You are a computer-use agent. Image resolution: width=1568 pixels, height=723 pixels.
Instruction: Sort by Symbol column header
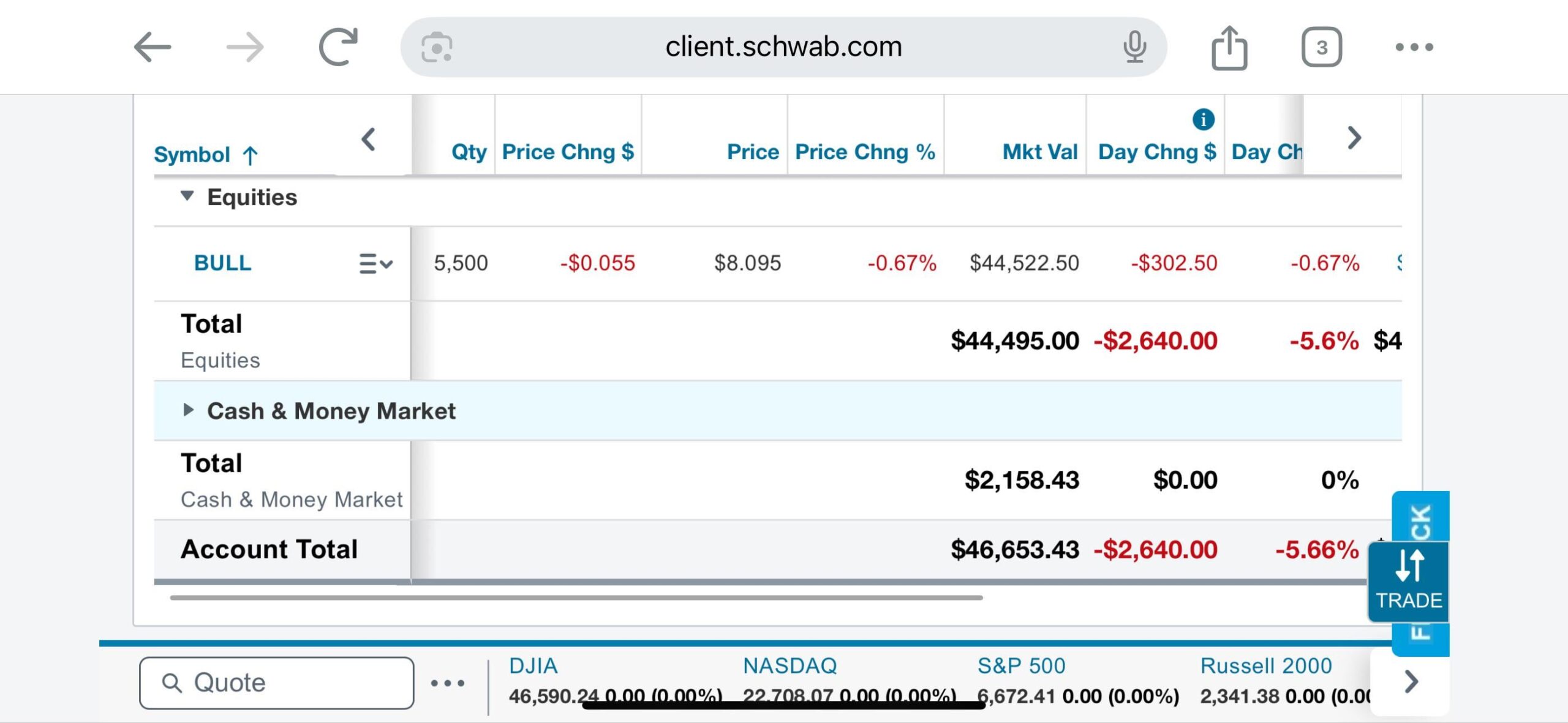point(192,154)
